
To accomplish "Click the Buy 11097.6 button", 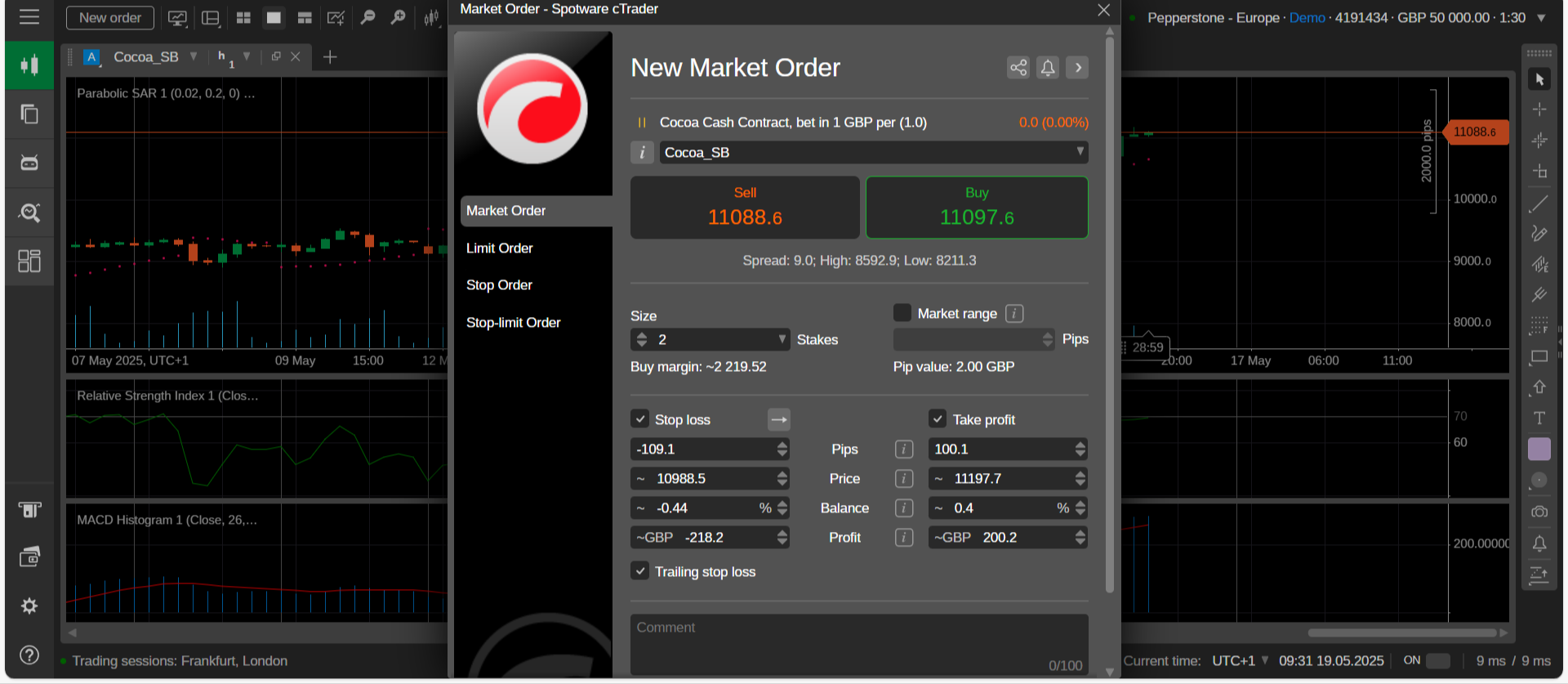I will tap(977, 208).
